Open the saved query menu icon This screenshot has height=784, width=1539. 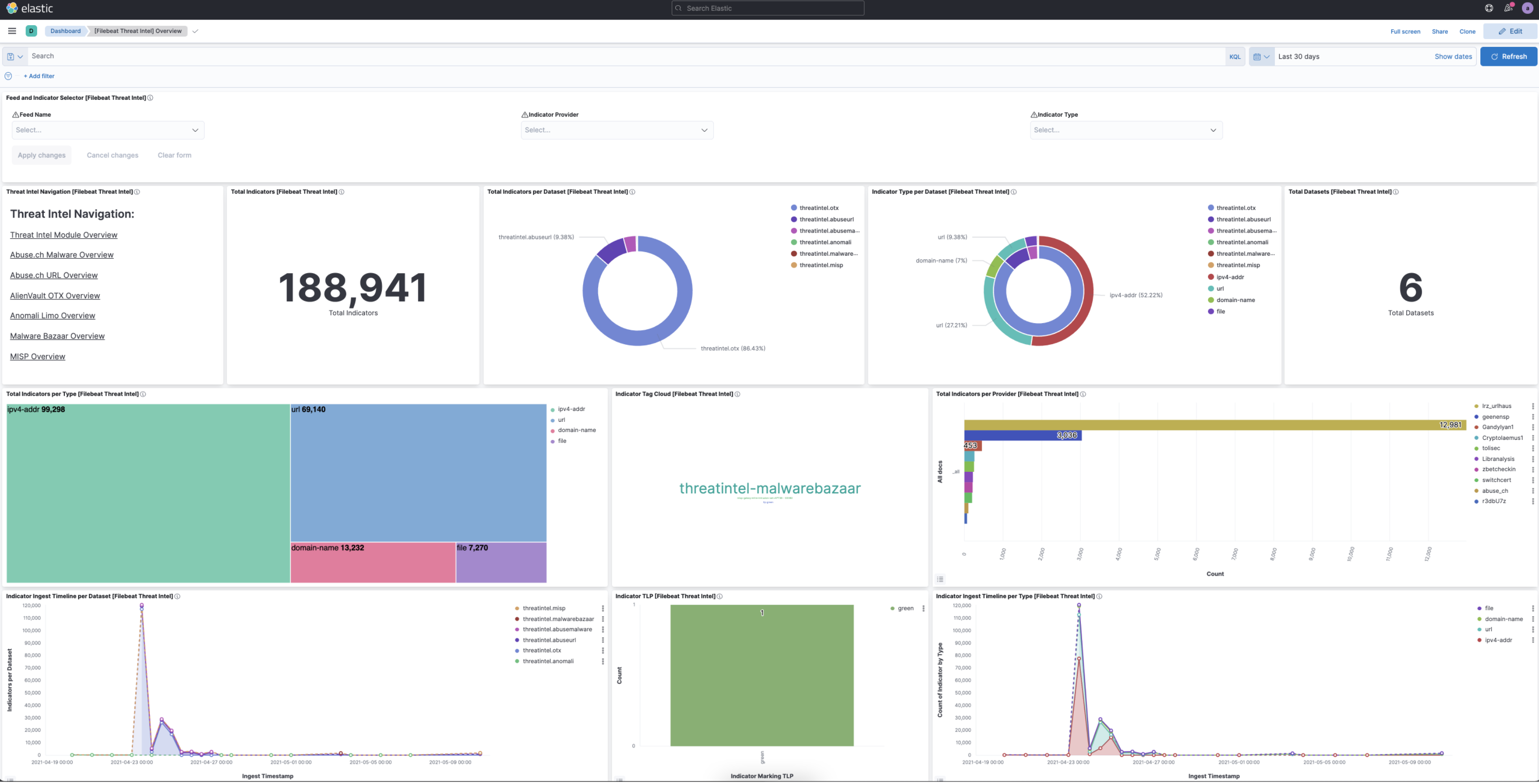[14, 57]
